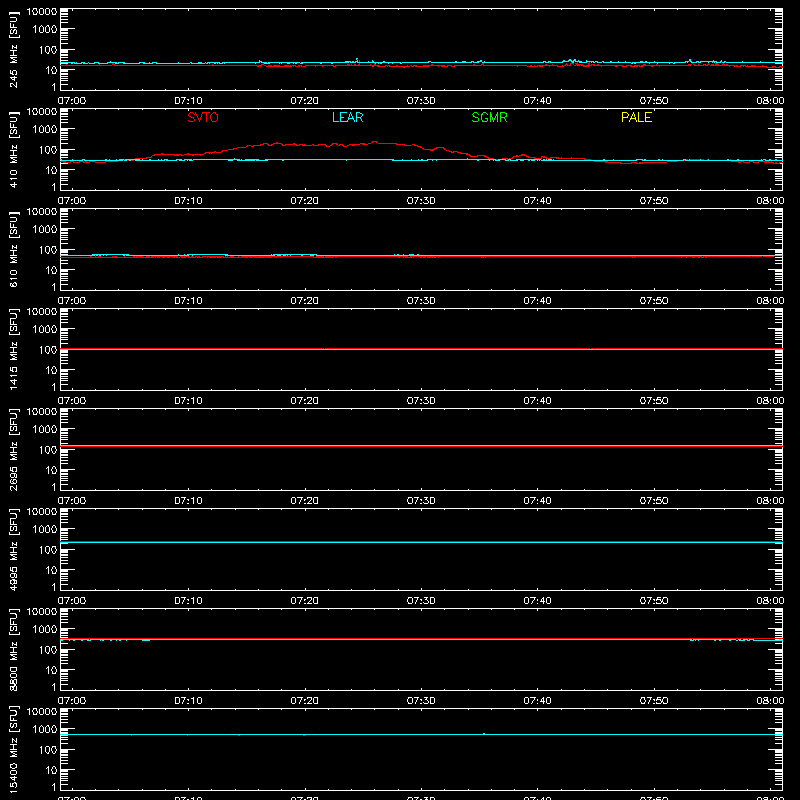Image resolution: width=800 pixels, height=800 pixels.
Task: Click the 07:00 tick label under 245 MHz panel
Action: [72, 101]
